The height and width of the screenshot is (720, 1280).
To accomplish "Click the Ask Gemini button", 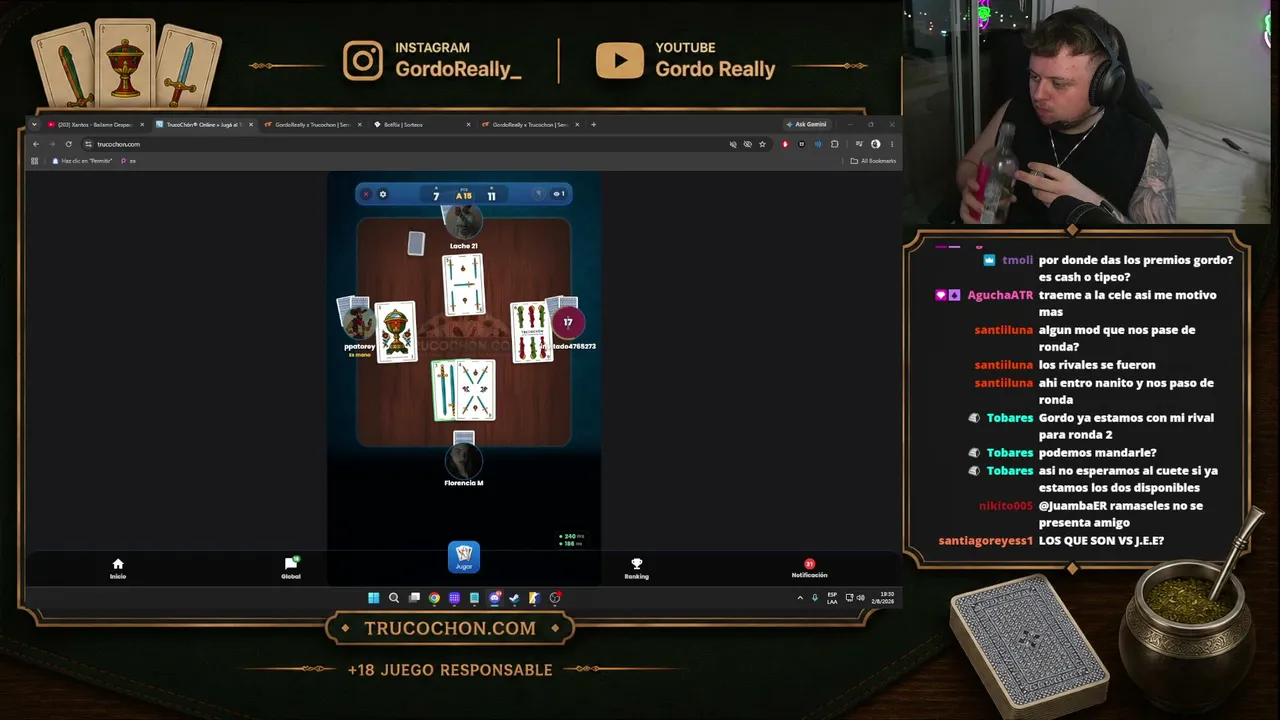I will click(807, 125).
